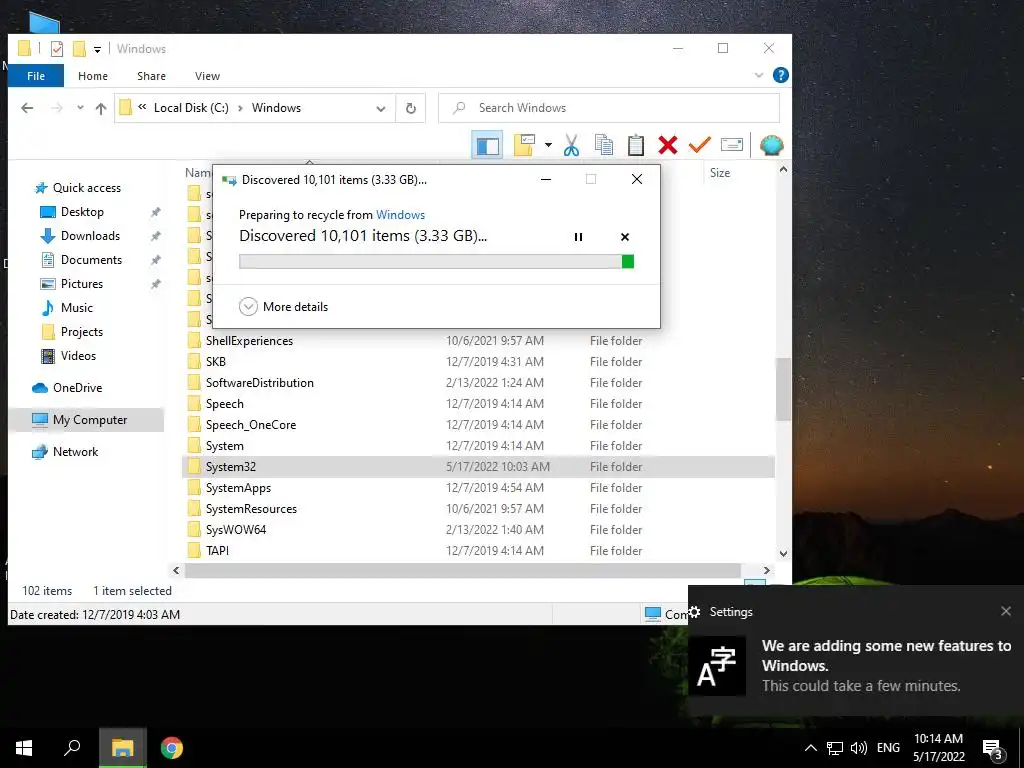The image size is (1024, 768).
Task: Open the Action Center notifications icon
Action: [993, 749]
